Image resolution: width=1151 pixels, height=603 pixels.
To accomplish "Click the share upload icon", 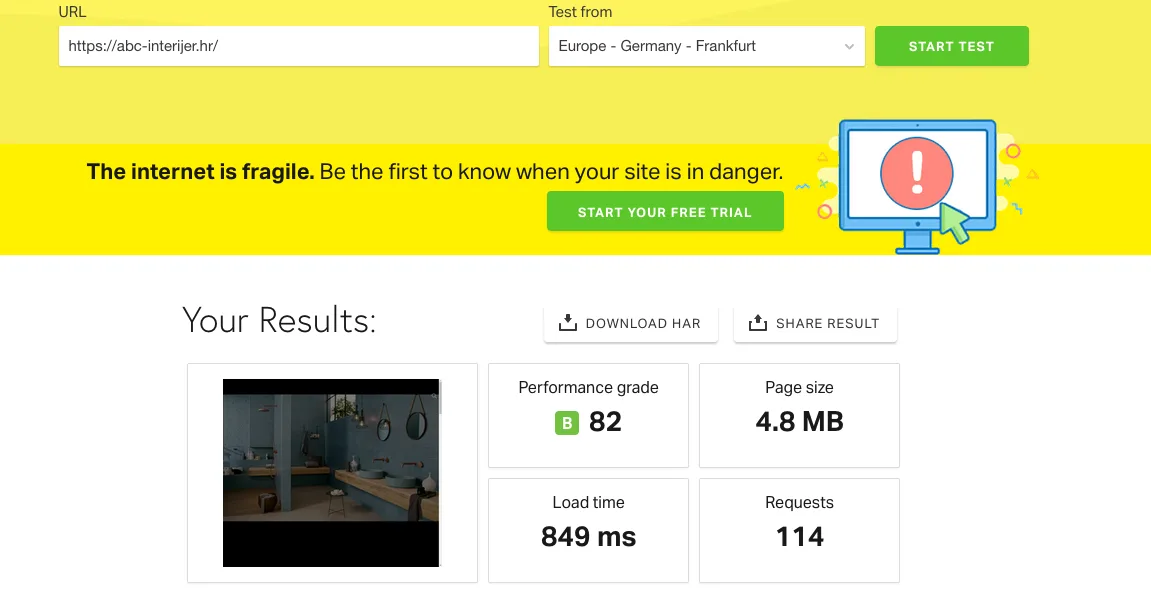I will (x=757, y=323).
